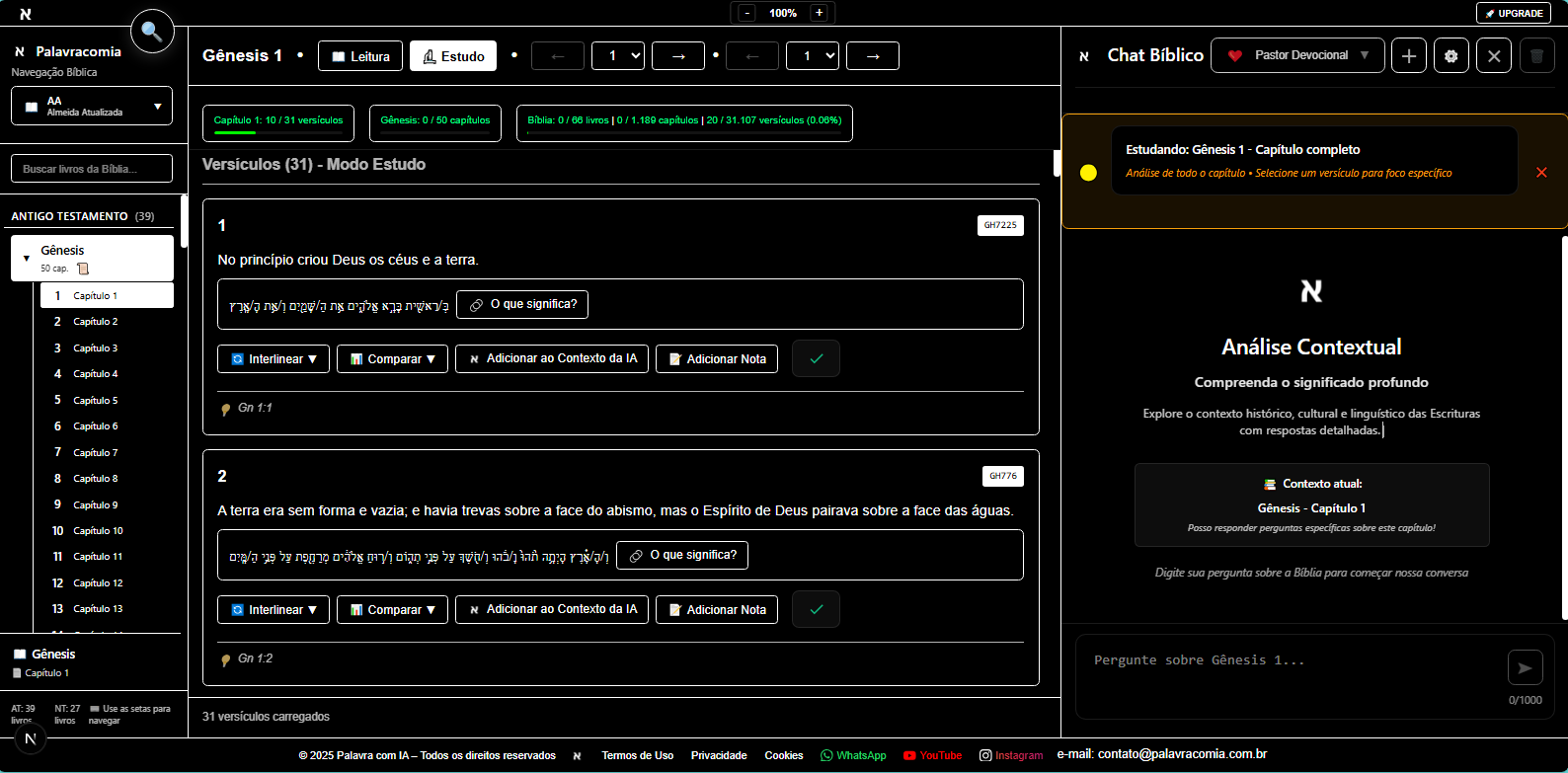Mark verse 1 as read checkmark
The height and width of the screenshot is (773, 1568).
click(x=816, y=358)
